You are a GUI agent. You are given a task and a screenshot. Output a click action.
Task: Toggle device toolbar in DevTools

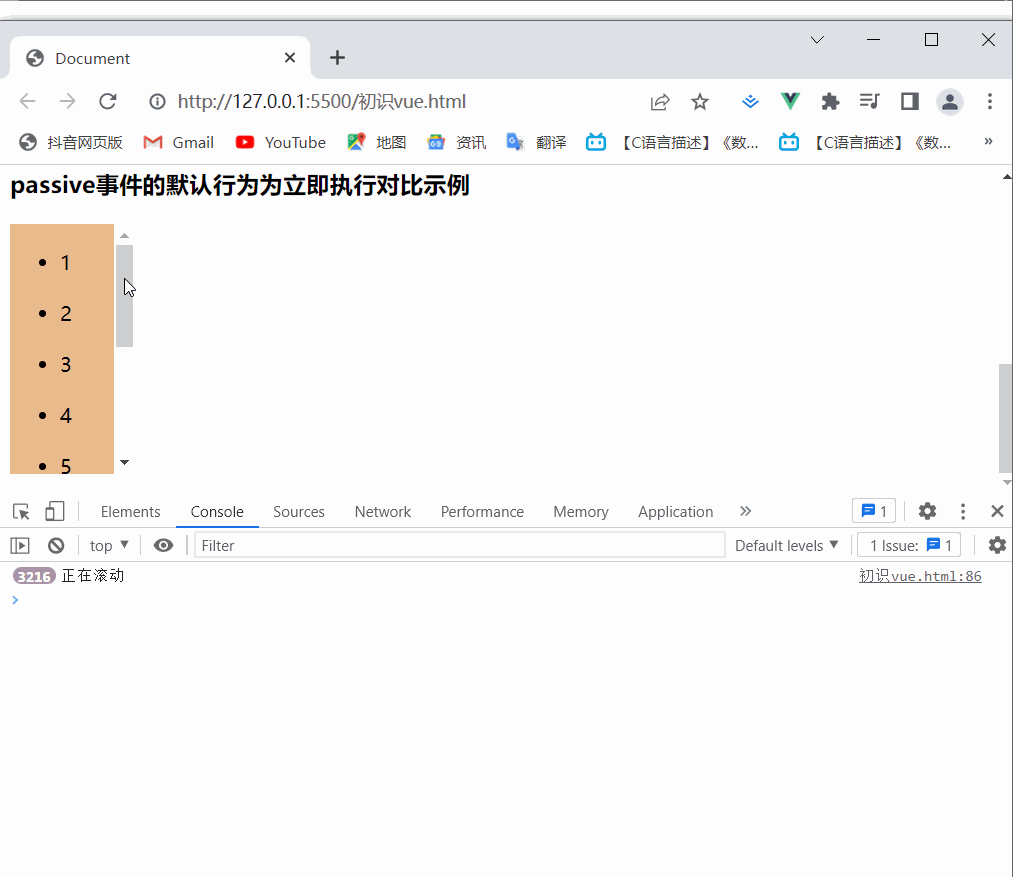[x=55, y=512]
